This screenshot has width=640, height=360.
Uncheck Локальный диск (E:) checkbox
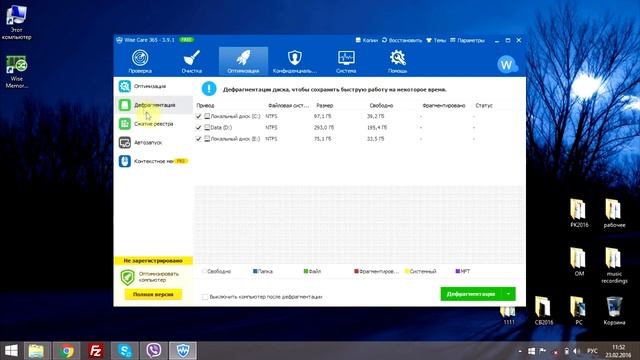click(x=199, y=139)
